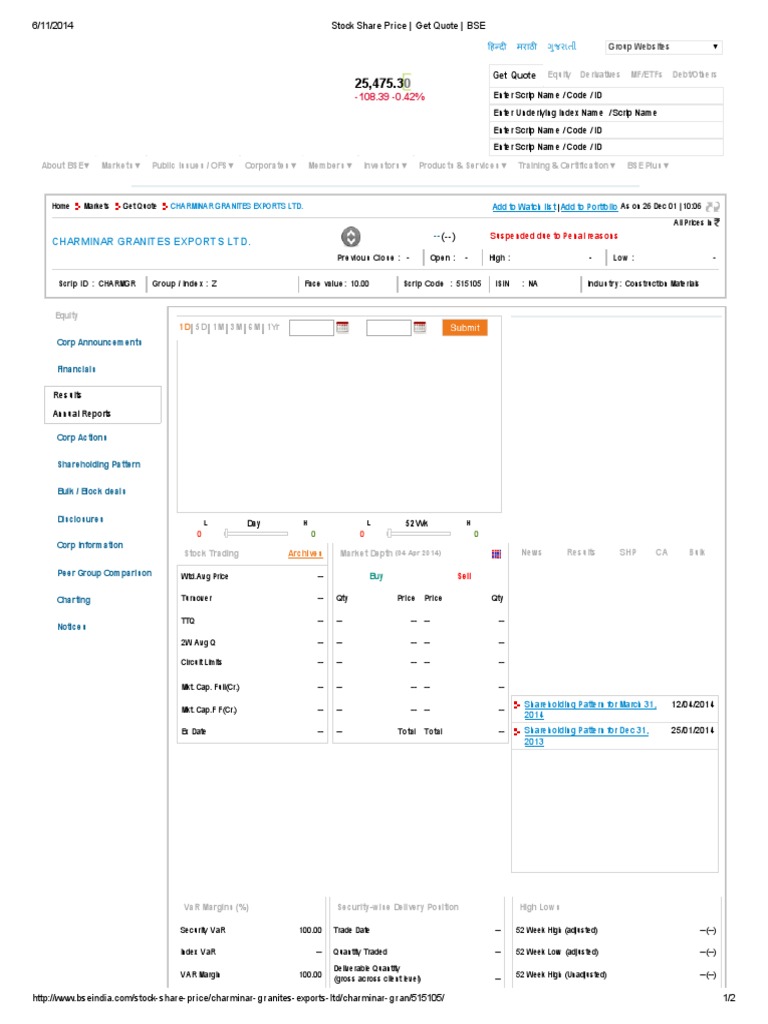
Task: Expand Products & Services menu
Action: (x=462, y=165)
